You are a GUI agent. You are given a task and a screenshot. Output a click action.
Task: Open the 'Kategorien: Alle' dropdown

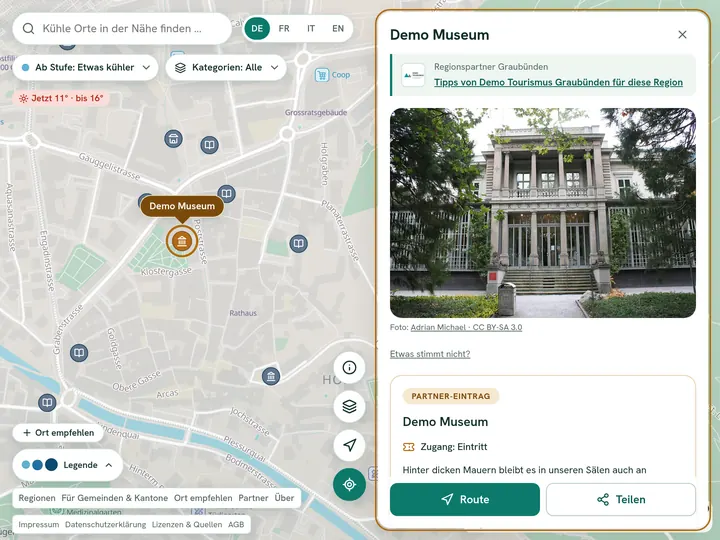pyautogui.click(x=226, y=68)
